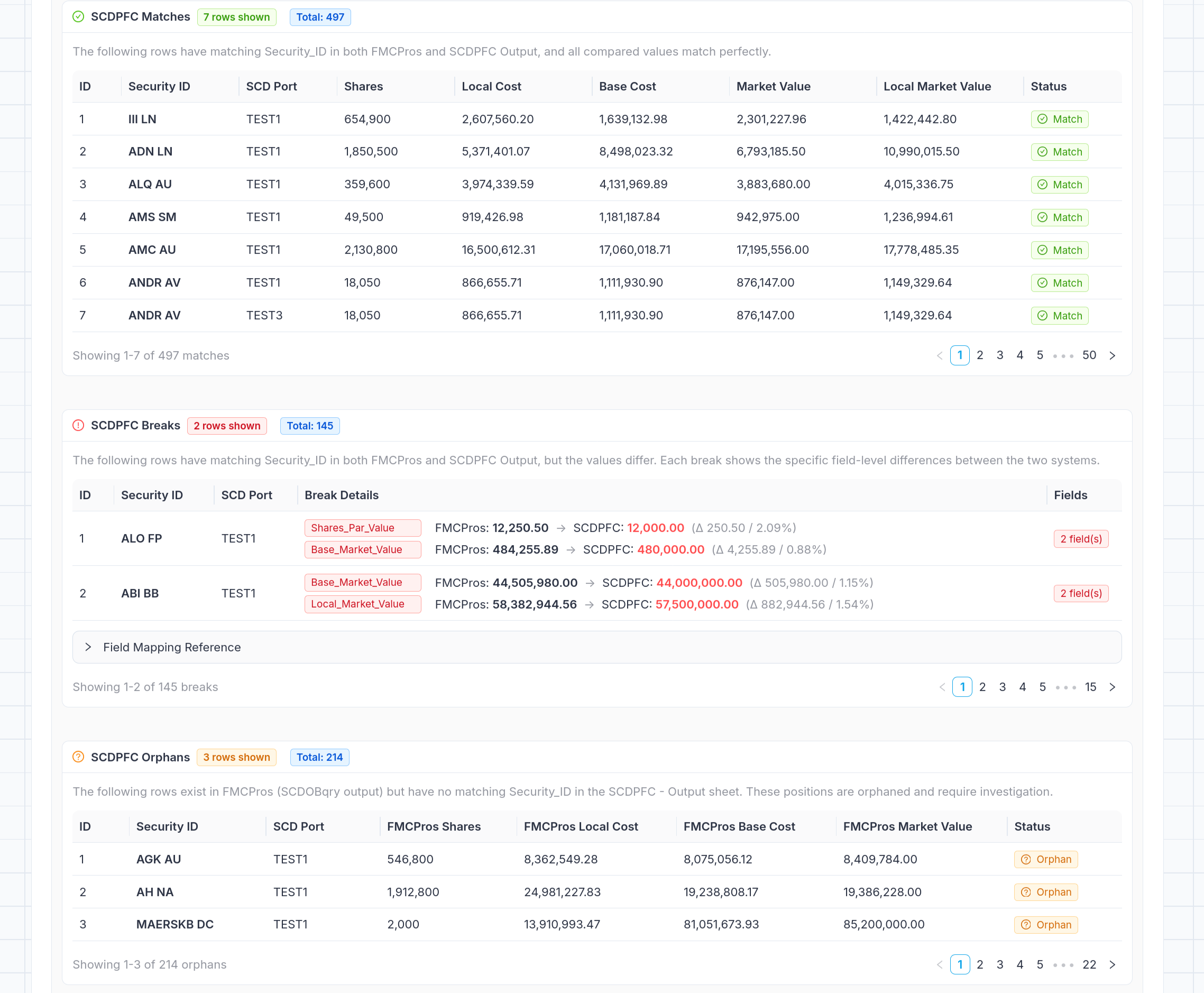Click the Orphan badge for MAERSKB DC
The width and height of the screenshot is (1204, 993).
coord(1045,924)
